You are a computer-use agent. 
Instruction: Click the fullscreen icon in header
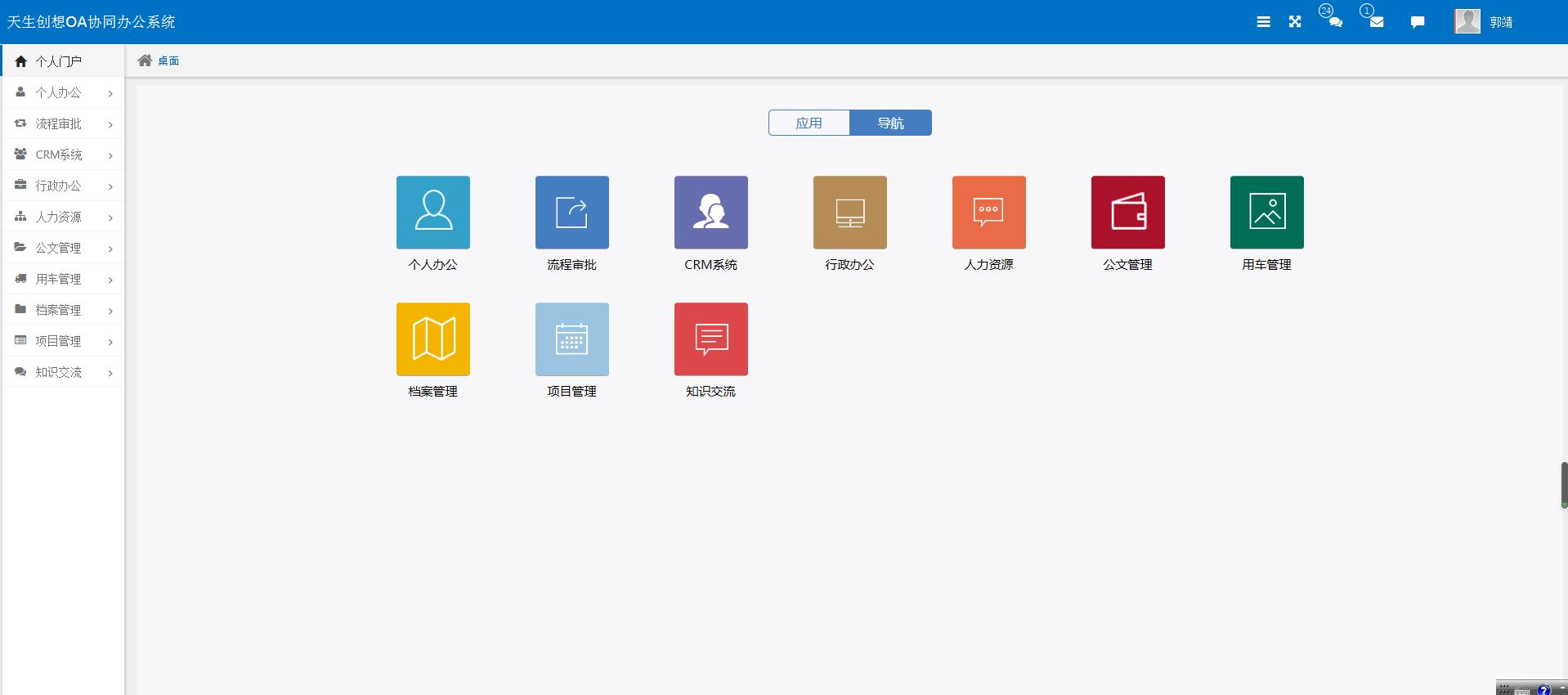click(x=1295, y=22)
